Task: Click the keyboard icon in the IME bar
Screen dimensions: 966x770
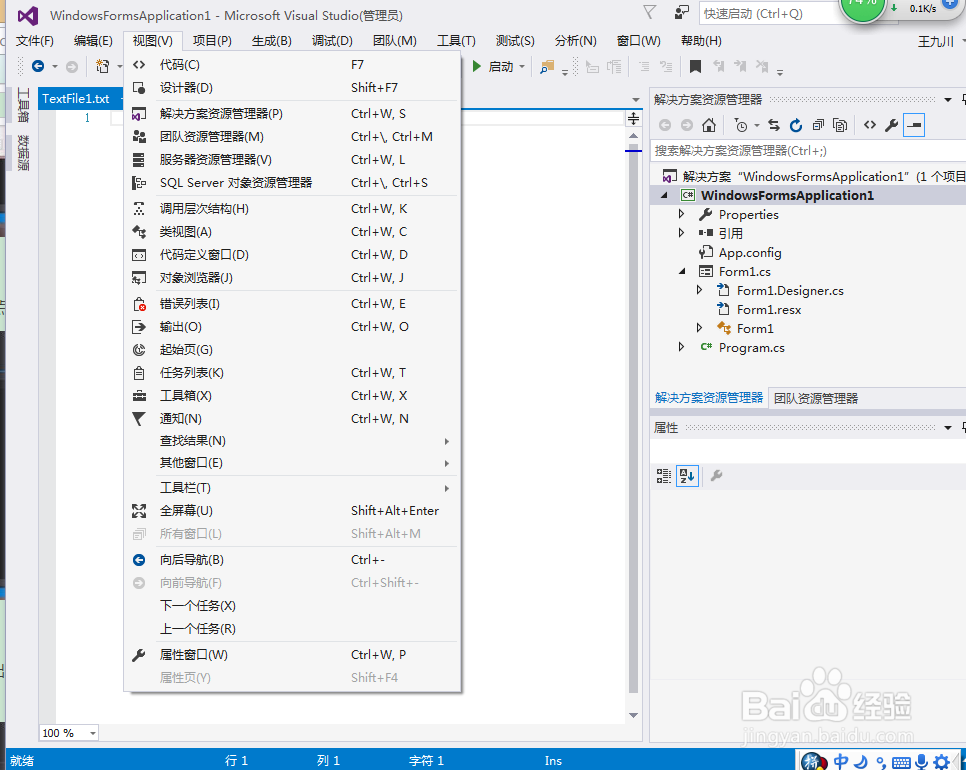Action: (x=901, y=763)
